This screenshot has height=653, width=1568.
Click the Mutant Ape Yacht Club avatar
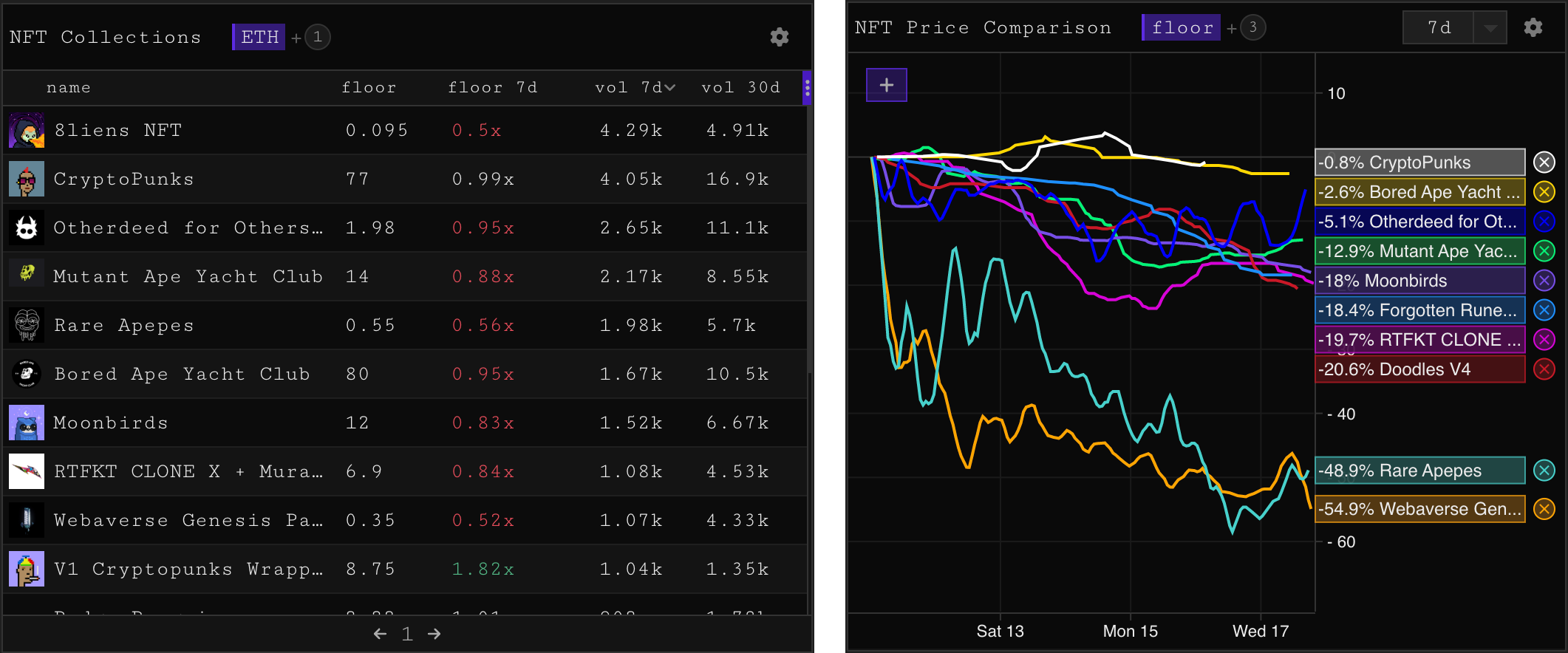tap(27, 273)
